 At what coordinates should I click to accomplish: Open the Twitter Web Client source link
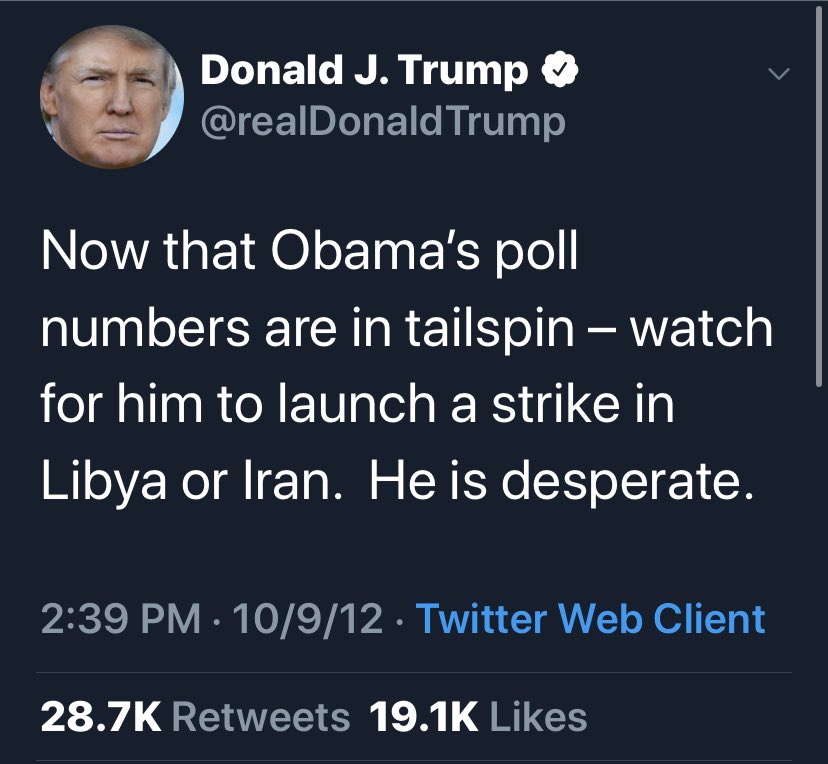coord(590,619)
